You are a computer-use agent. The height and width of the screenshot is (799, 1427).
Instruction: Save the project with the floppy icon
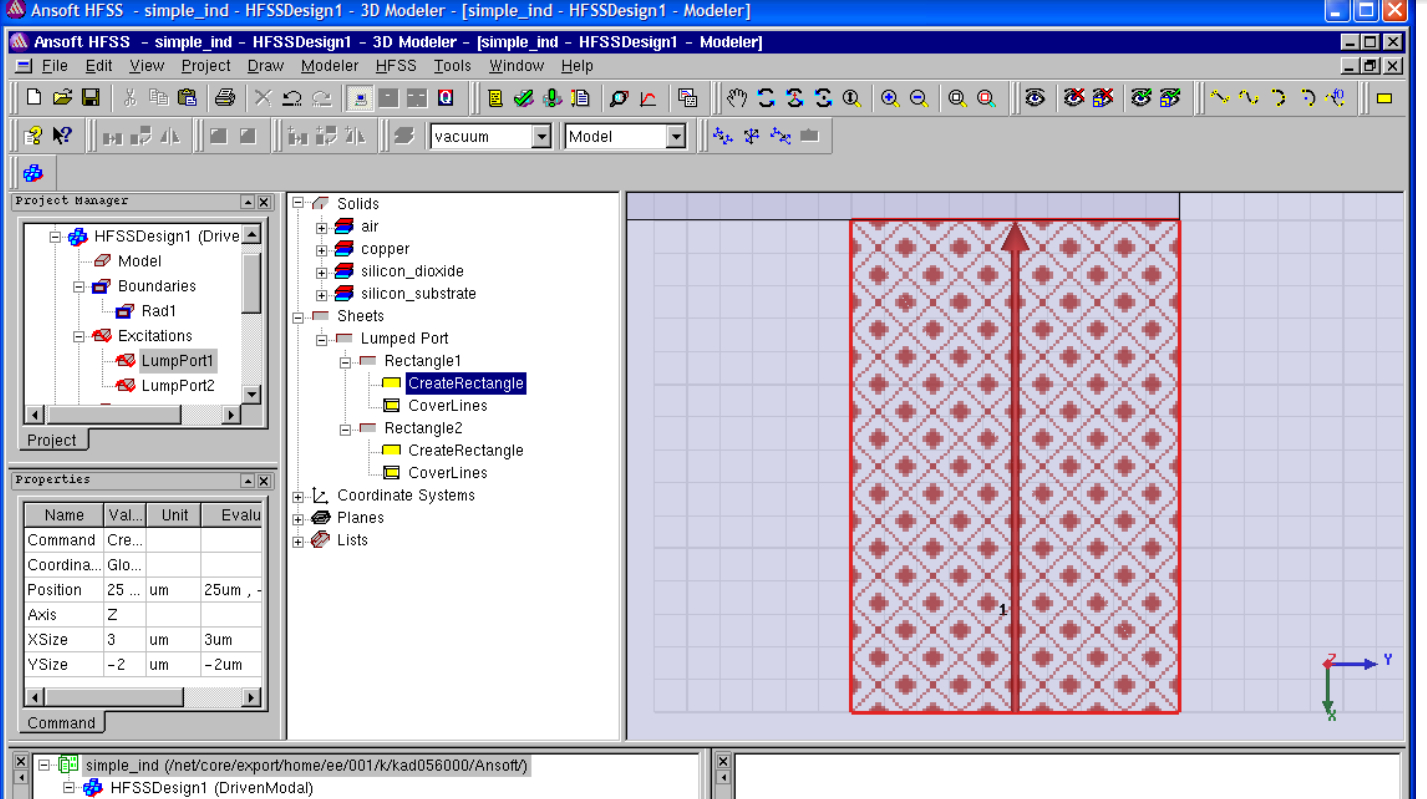91,98
